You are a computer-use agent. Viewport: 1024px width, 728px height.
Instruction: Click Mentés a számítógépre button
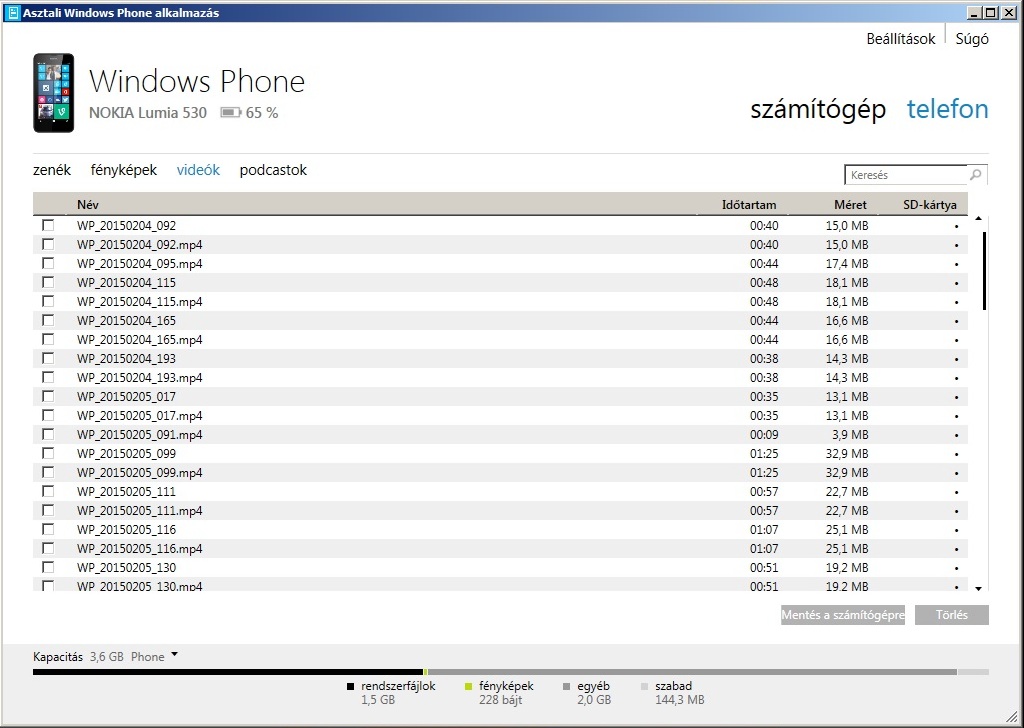pos(842,615)
